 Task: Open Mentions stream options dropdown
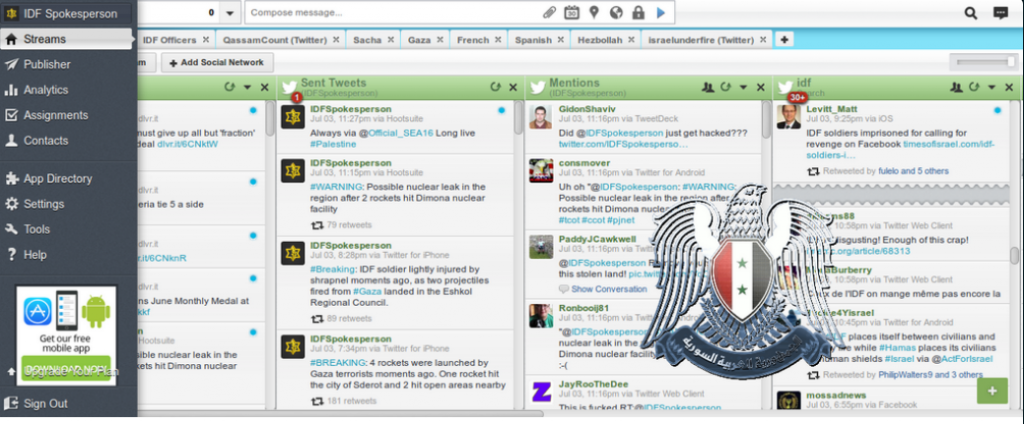coord(743,87)
